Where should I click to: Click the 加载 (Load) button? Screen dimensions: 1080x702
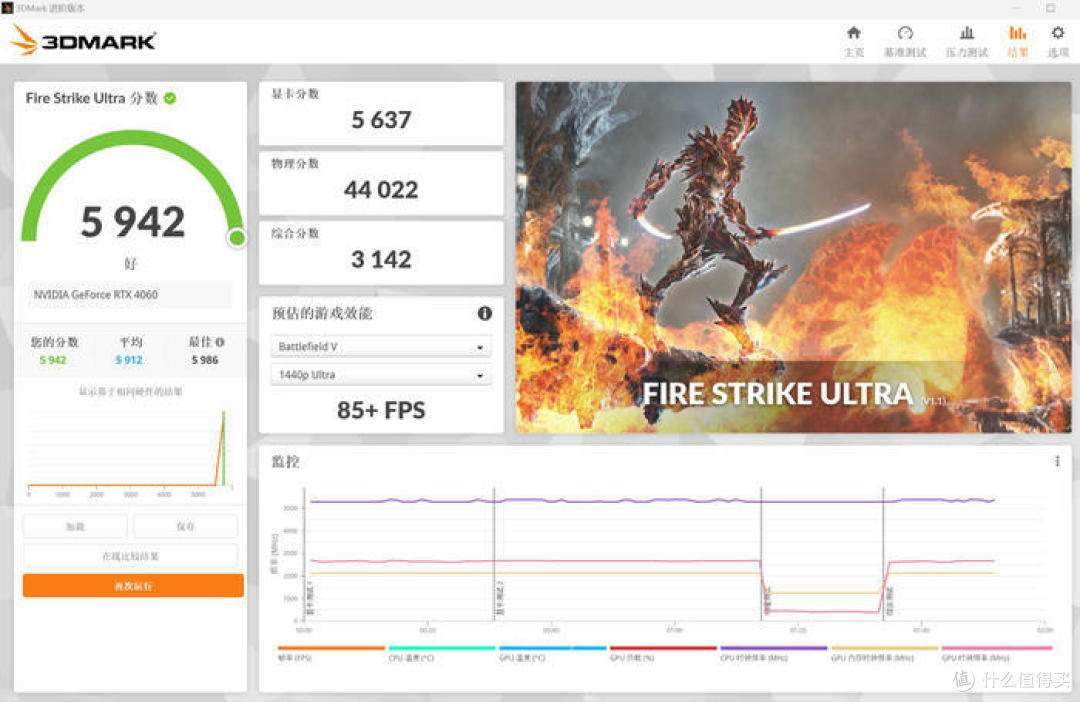click(75, 526)
